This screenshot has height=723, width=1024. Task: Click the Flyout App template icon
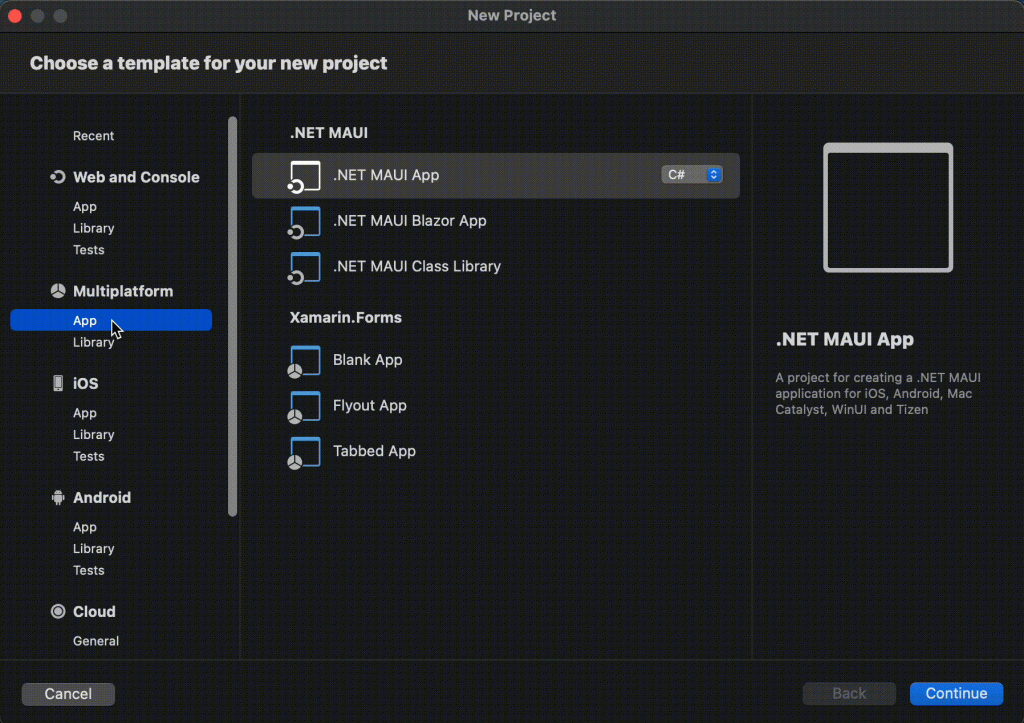click(x=304, y=407)
